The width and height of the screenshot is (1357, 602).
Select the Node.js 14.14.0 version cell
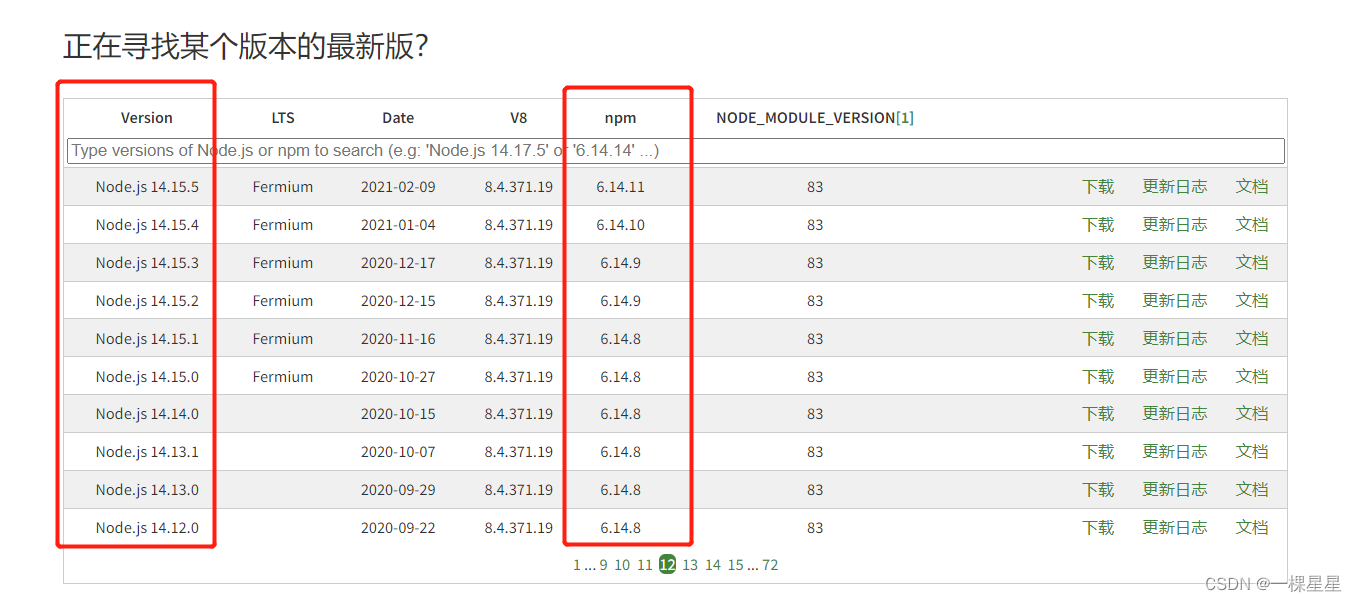click(x=147, y=414)
